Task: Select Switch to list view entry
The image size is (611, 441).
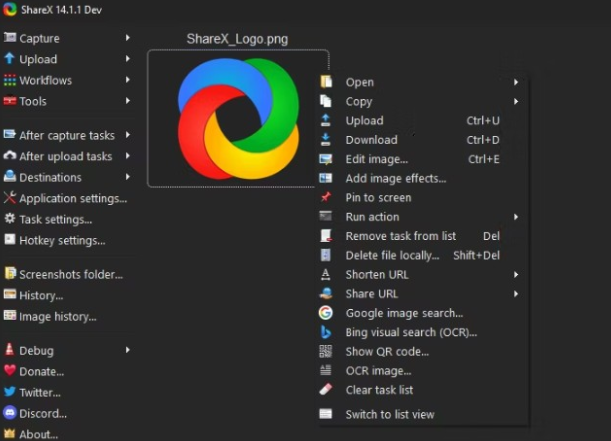Action: pyautogui.click(x=422, y=414)
